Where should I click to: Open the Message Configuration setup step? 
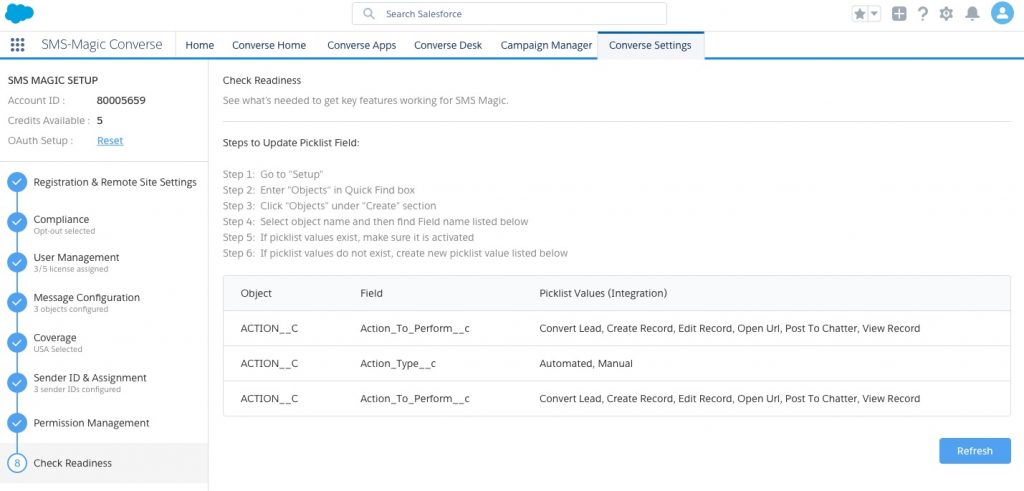(86, 298)
